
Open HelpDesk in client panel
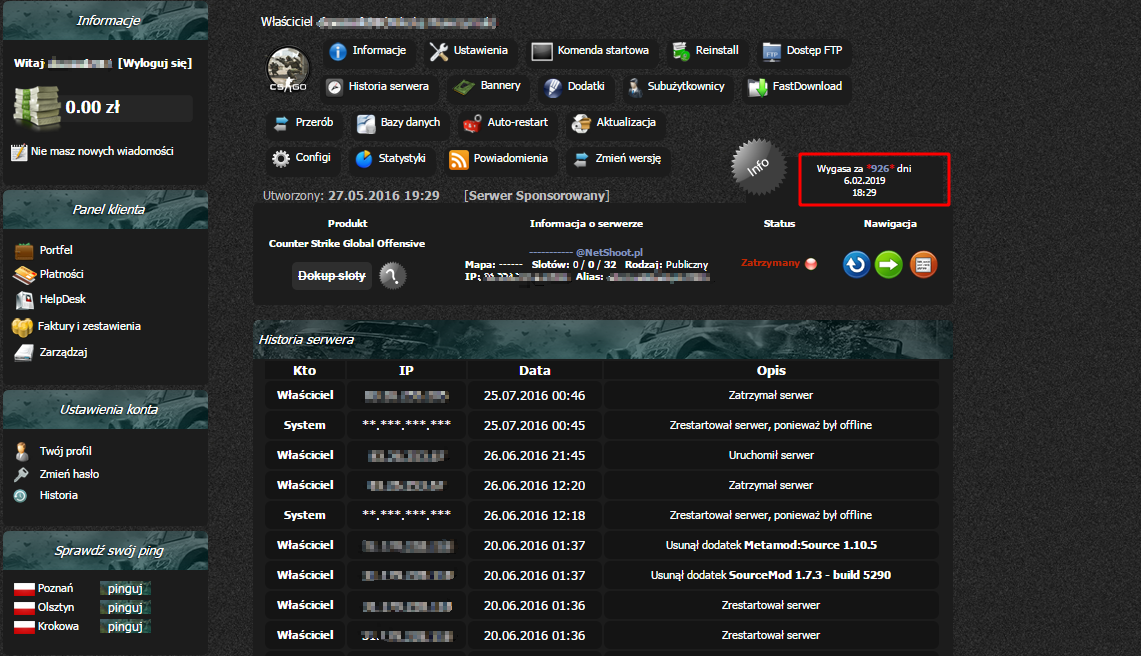click(x=63, y=299)
